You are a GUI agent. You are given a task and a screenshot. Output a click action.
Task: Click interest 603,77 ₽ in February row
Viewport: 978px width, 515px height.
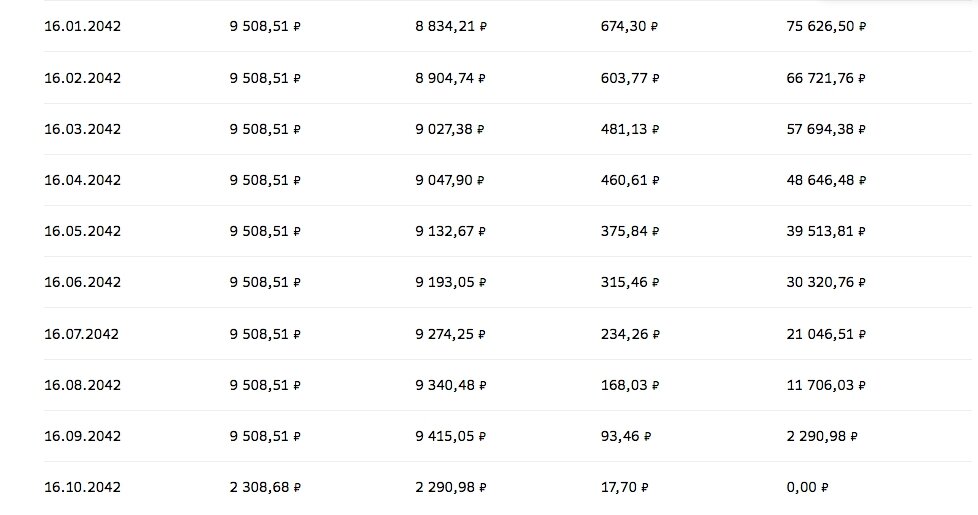630,78
